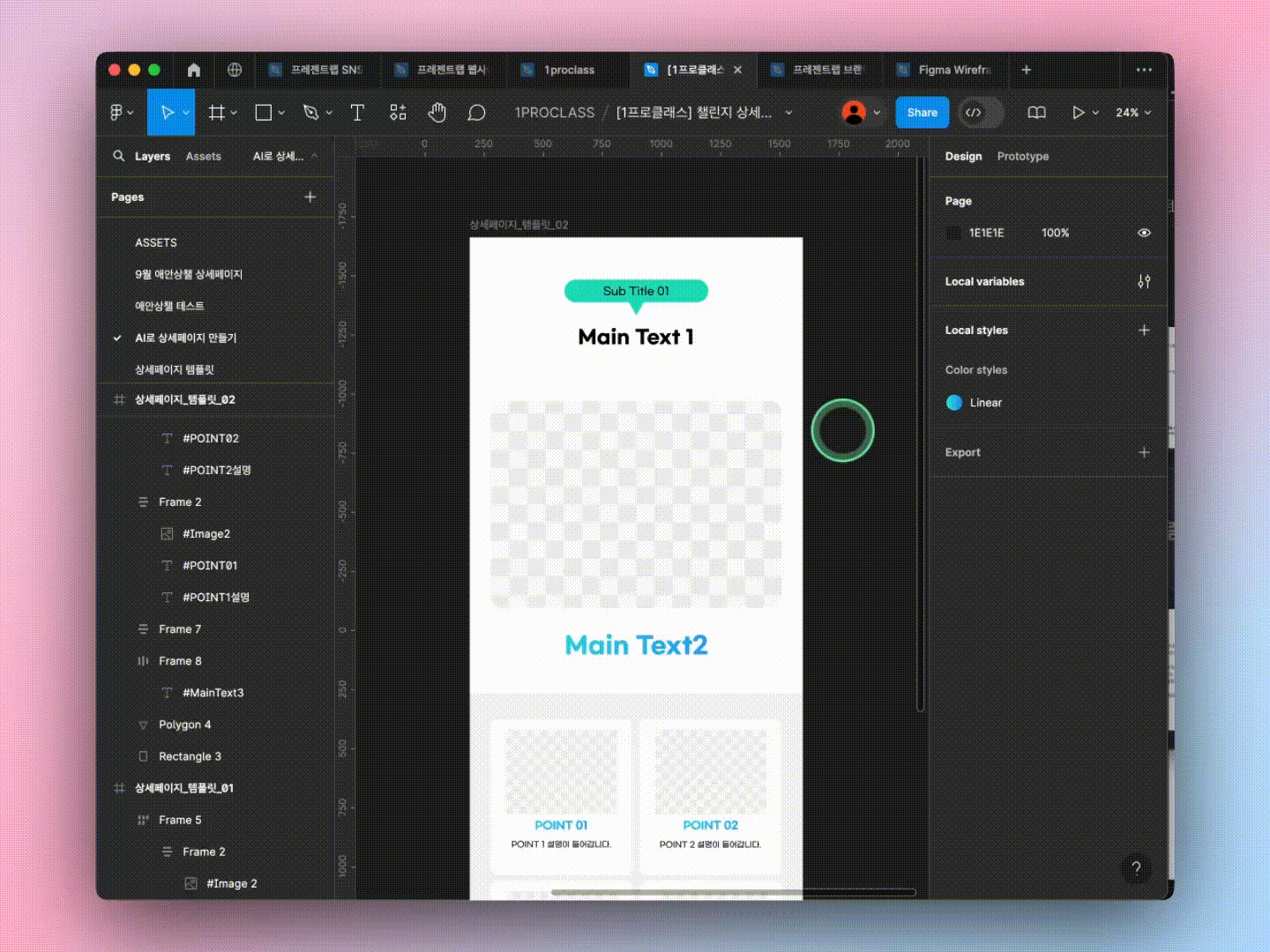This screenshot has width=1270, height=952.
Task: Switch to the Assets tab
Action: [203, 156]
